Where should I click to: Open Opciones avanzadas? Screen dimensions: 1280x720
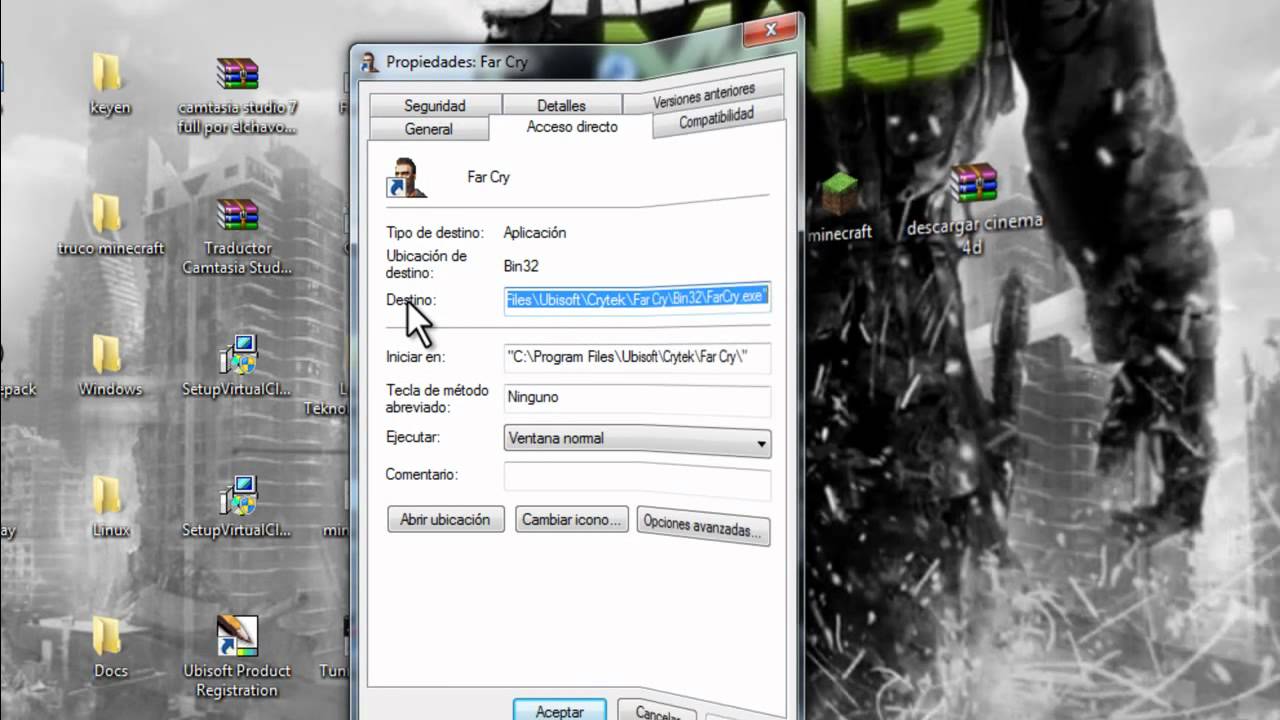[x=703, y=526]
